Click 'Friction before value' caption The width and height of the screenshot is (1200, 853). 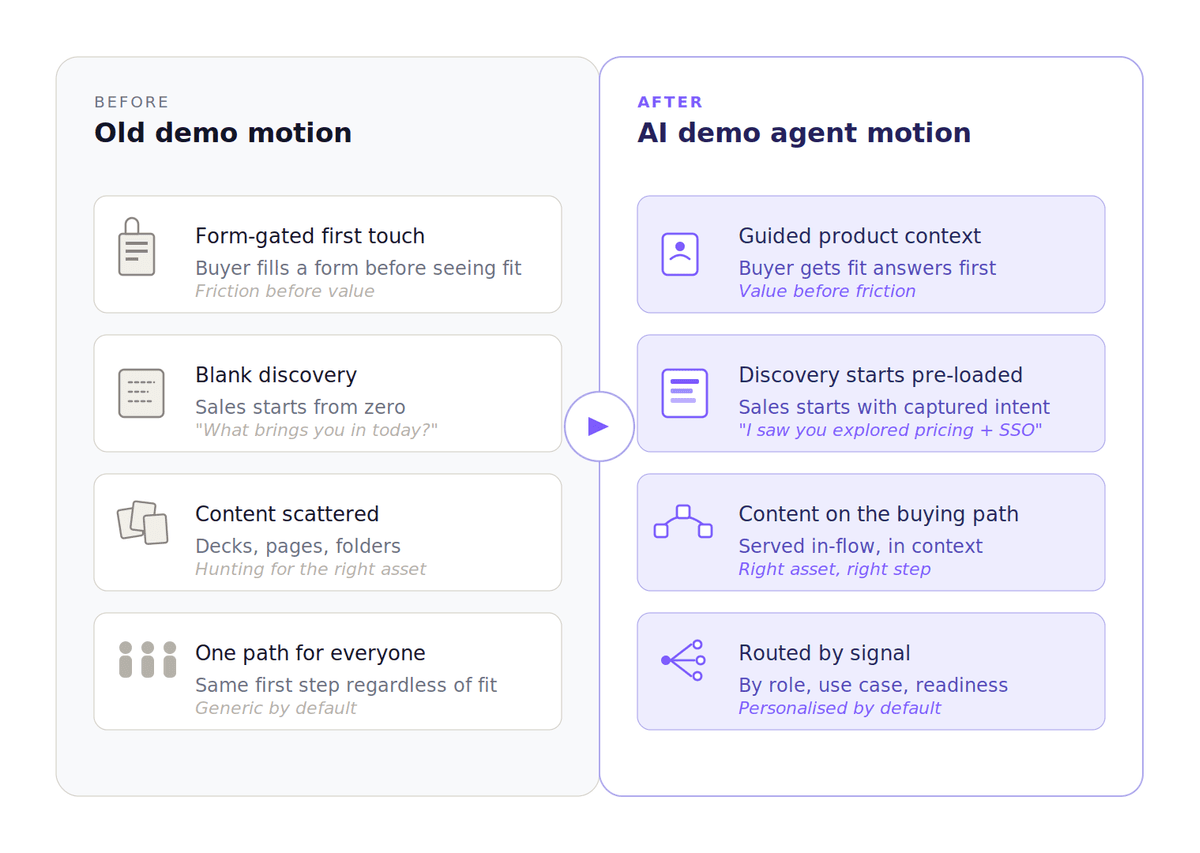(x=285, y=291)
